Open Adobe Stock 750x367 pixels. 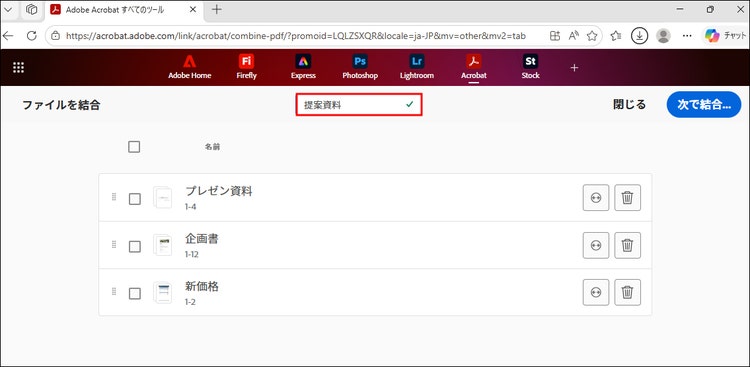[530, 67]
